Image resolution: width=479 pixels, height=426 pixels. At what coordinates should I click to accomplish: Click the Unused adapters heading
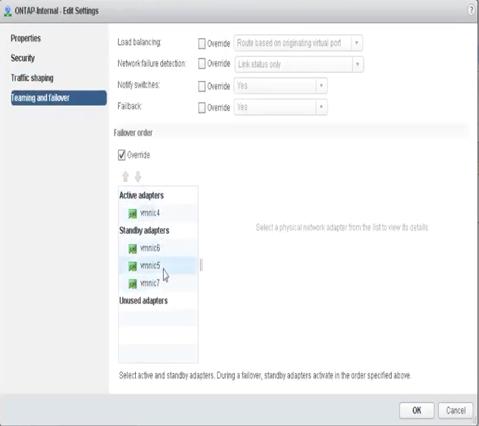click(x=143, y=301)
